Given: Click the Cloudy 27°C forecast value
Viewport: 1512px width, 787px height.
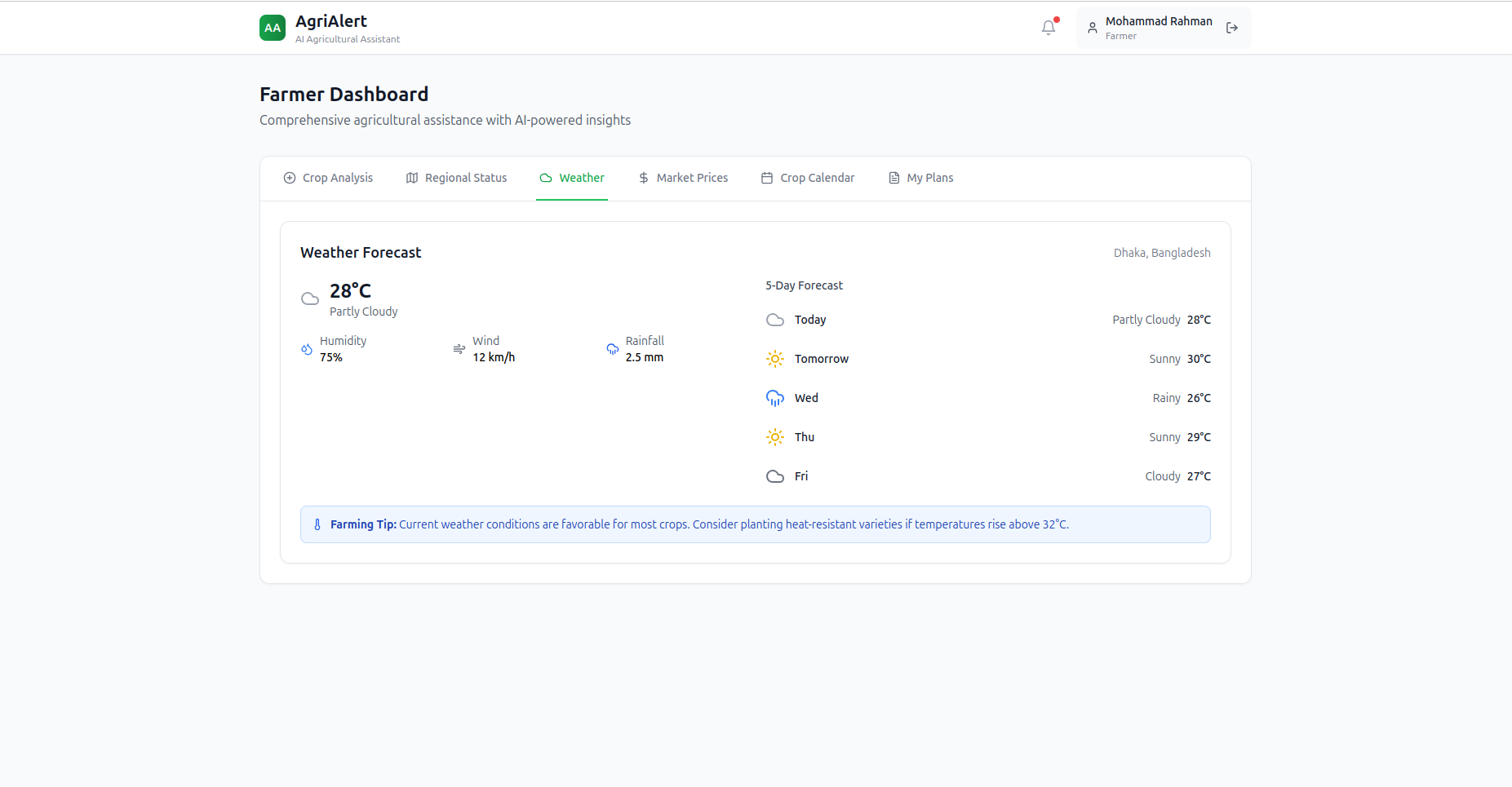Looking at the screenshot, I should [x=1177, y=476].
